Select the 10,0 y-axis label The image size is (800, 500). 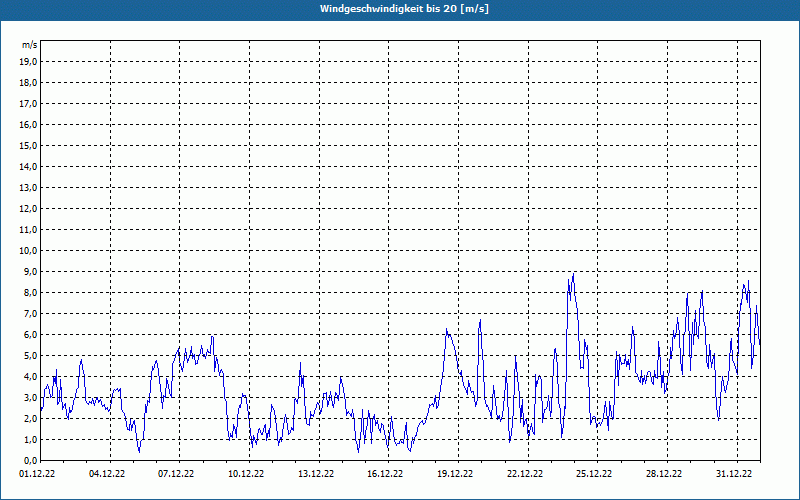pos(28,251)
